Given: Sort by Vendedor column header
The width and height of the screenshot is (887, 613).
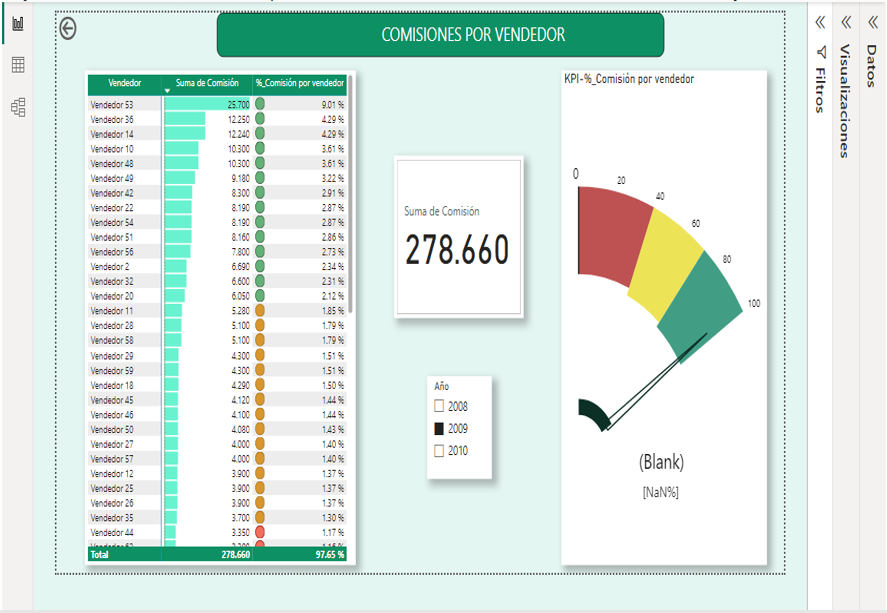Looking at the screenshot, I should [x=124, y=83].
